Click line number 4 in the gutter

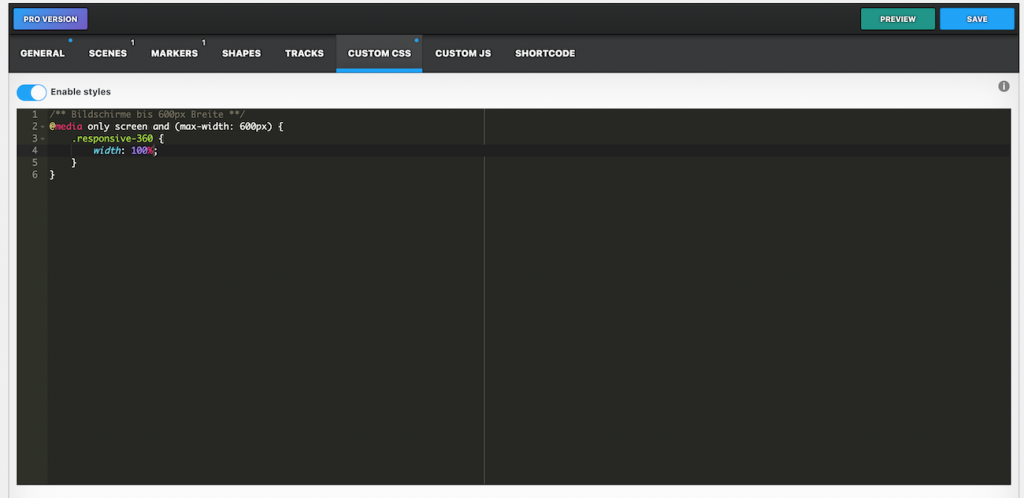click(x=35, y=151)
